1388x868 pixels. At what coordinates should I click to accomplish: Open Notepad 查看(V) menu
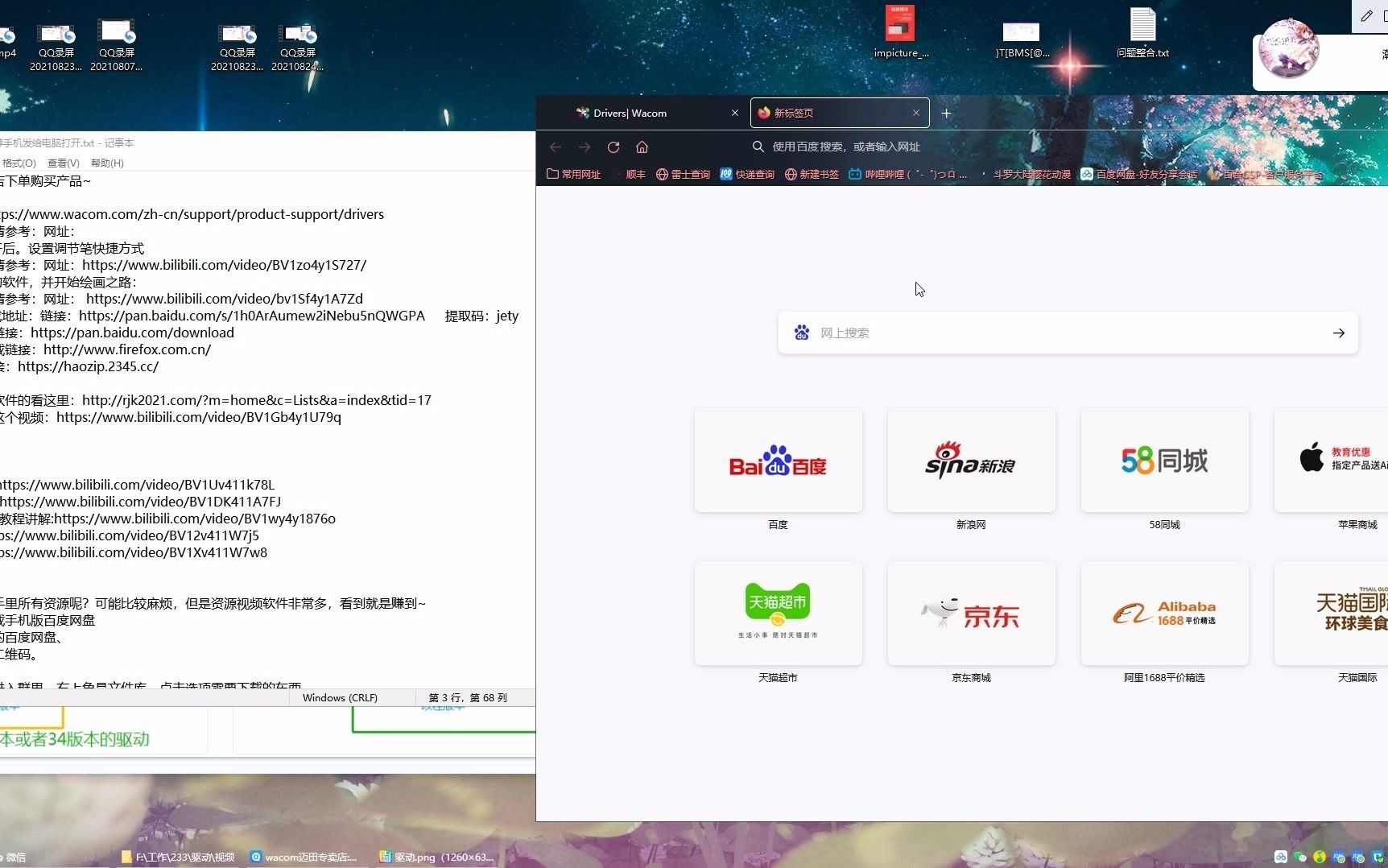pyautogui.click(x=63, y=163)
